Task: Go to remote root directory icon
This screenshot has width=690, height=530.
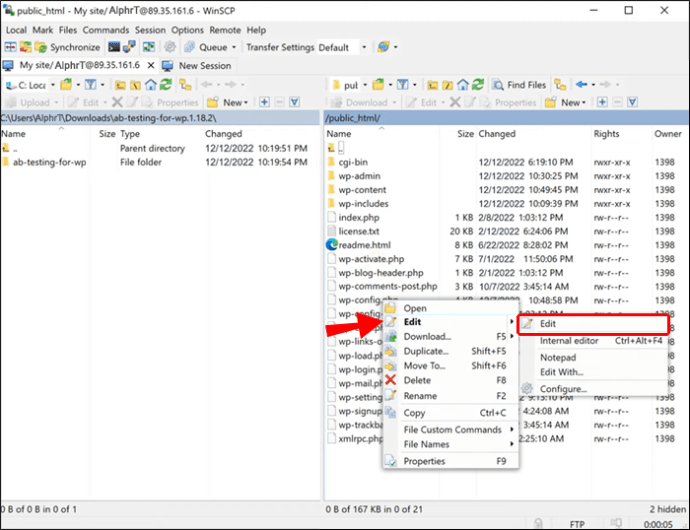Action: 448,85
